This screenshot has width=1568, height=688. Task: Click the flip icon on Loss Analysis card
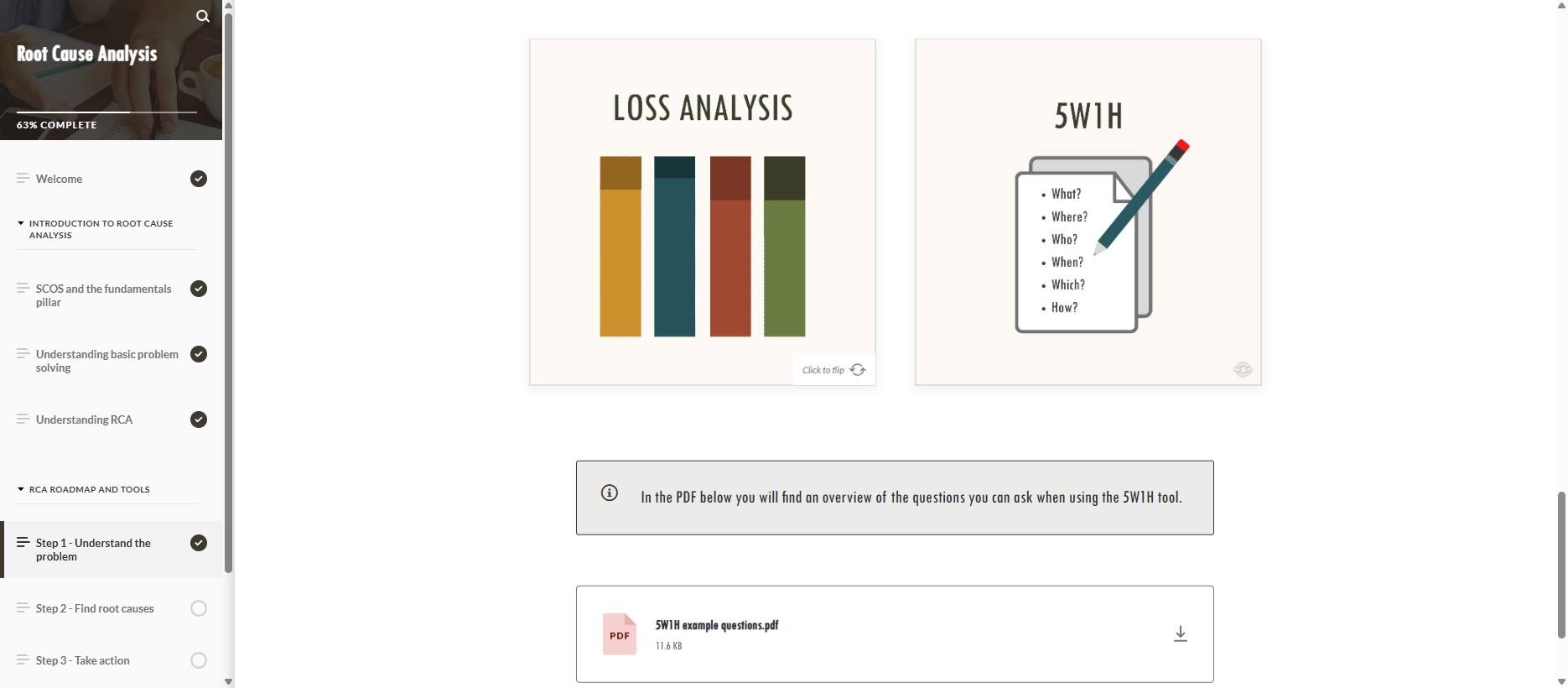click(x=858, y=370)
